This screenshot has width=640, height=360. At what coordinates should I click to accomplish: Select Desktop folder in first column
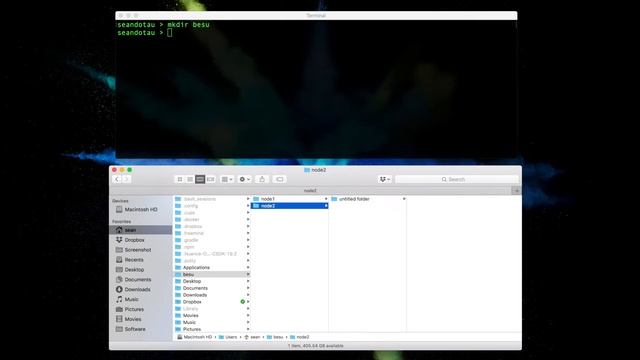point(212,281)
